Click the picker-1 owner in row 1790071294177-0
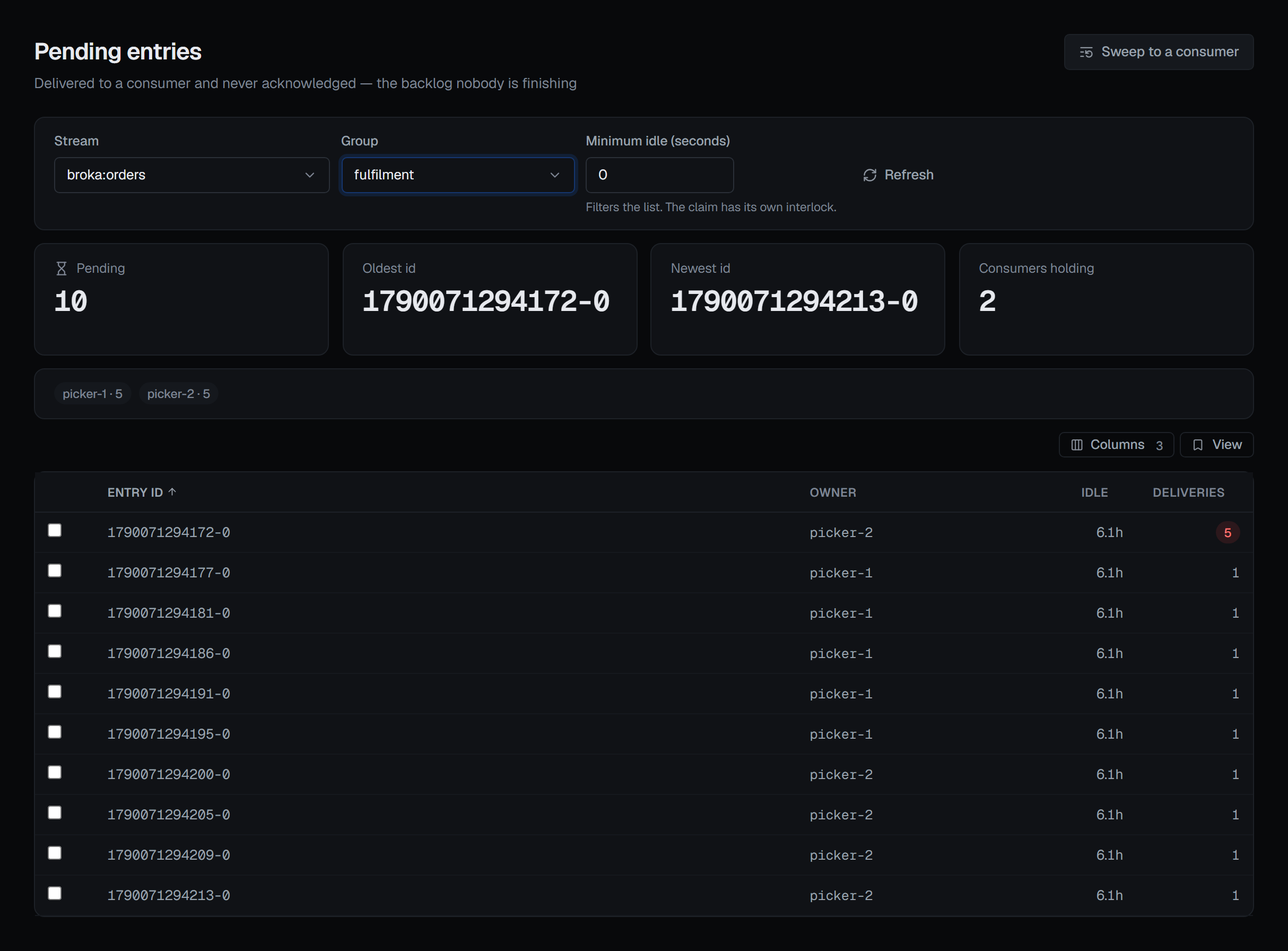 coord(841,573)
